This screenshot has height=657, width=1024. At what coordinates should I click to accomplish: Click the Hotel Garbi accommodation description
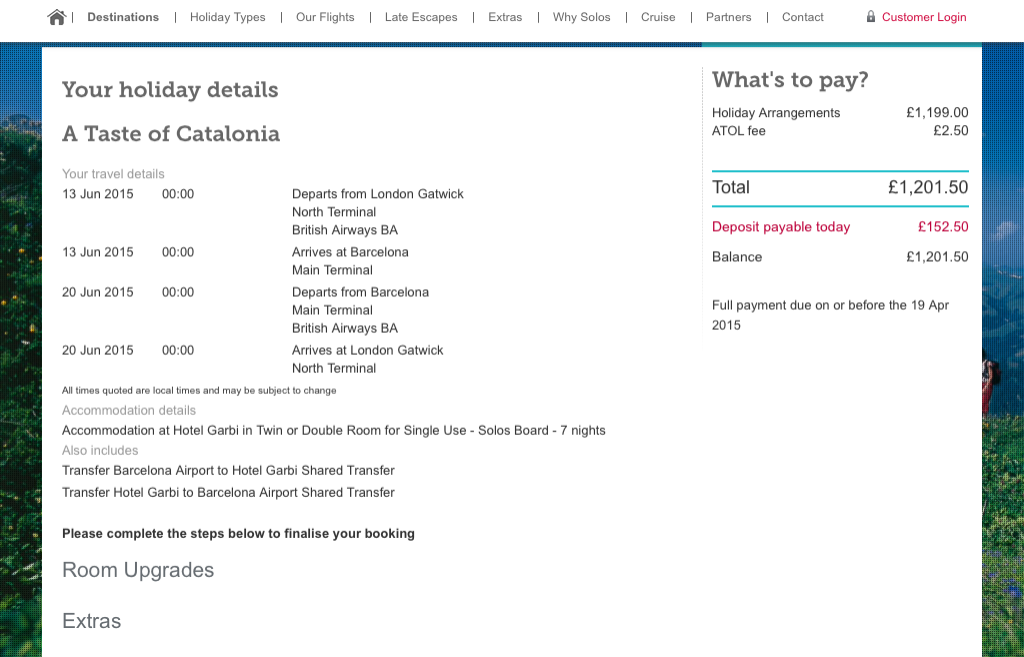pyautogui.click(x=334, y=430)
